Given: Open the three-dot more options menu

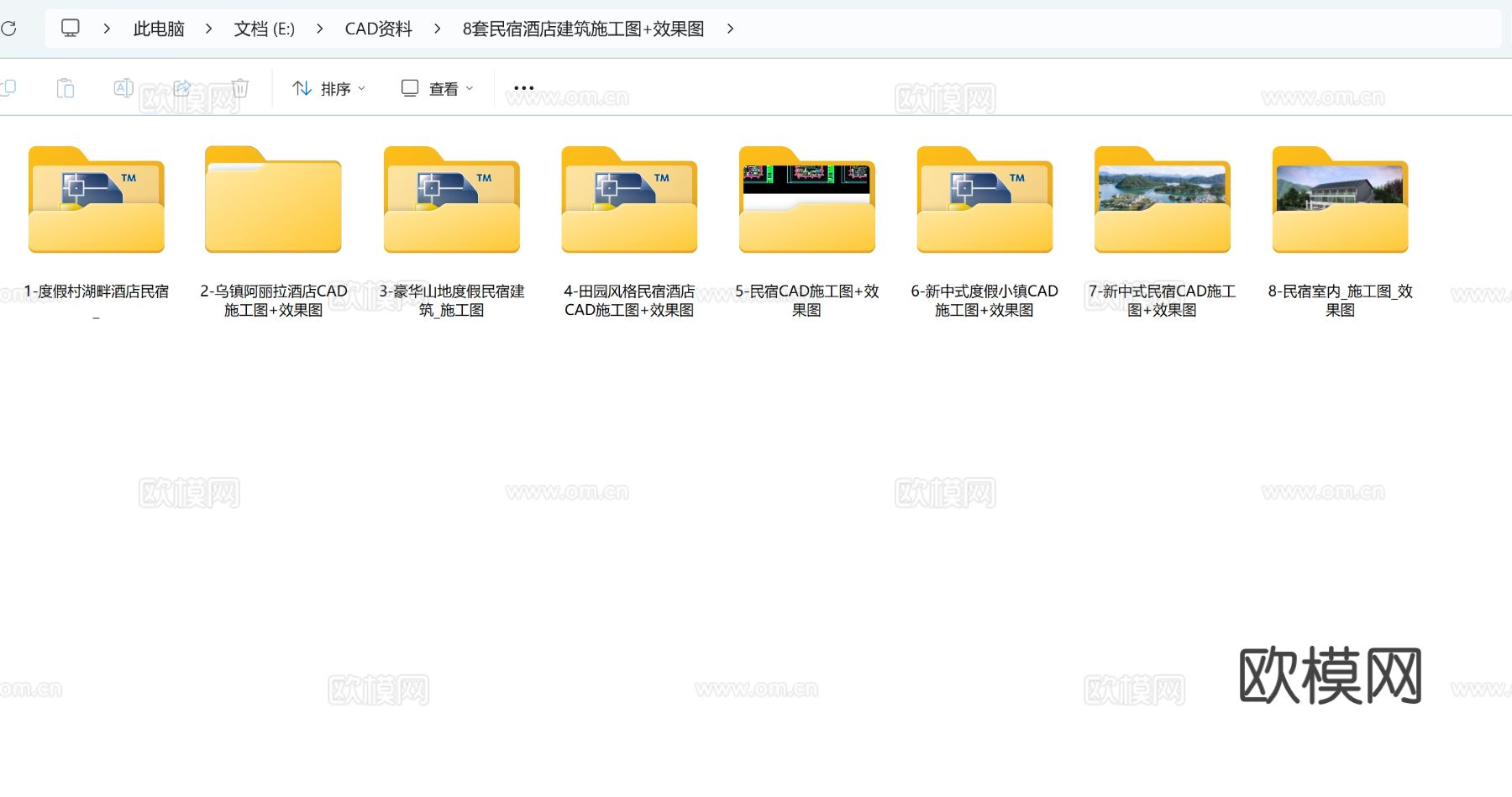Looking at the screenshot, I should tap(523, 88).
